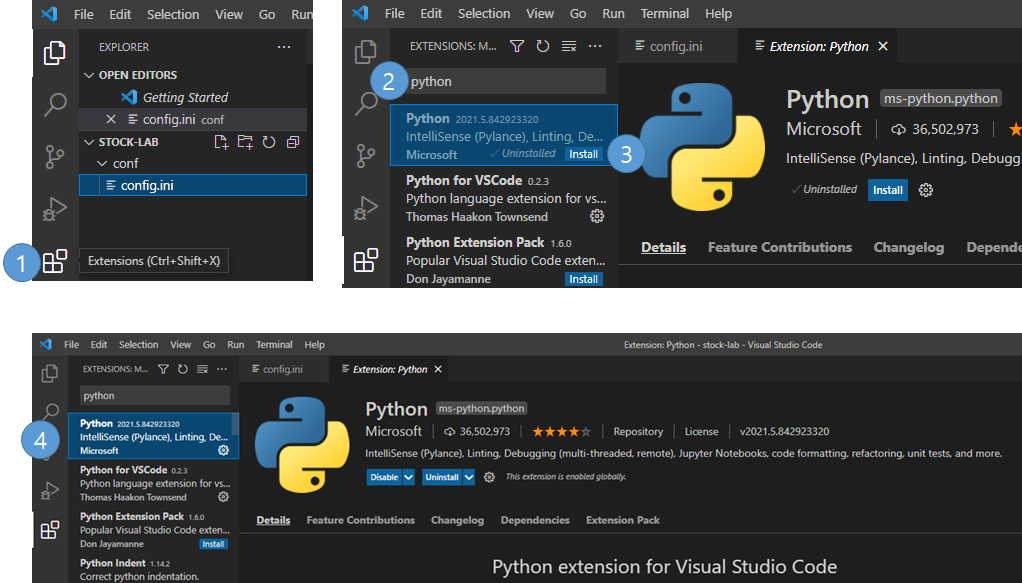Close config.ini in the OPEN EDITORS list

[x=111, y=119]
